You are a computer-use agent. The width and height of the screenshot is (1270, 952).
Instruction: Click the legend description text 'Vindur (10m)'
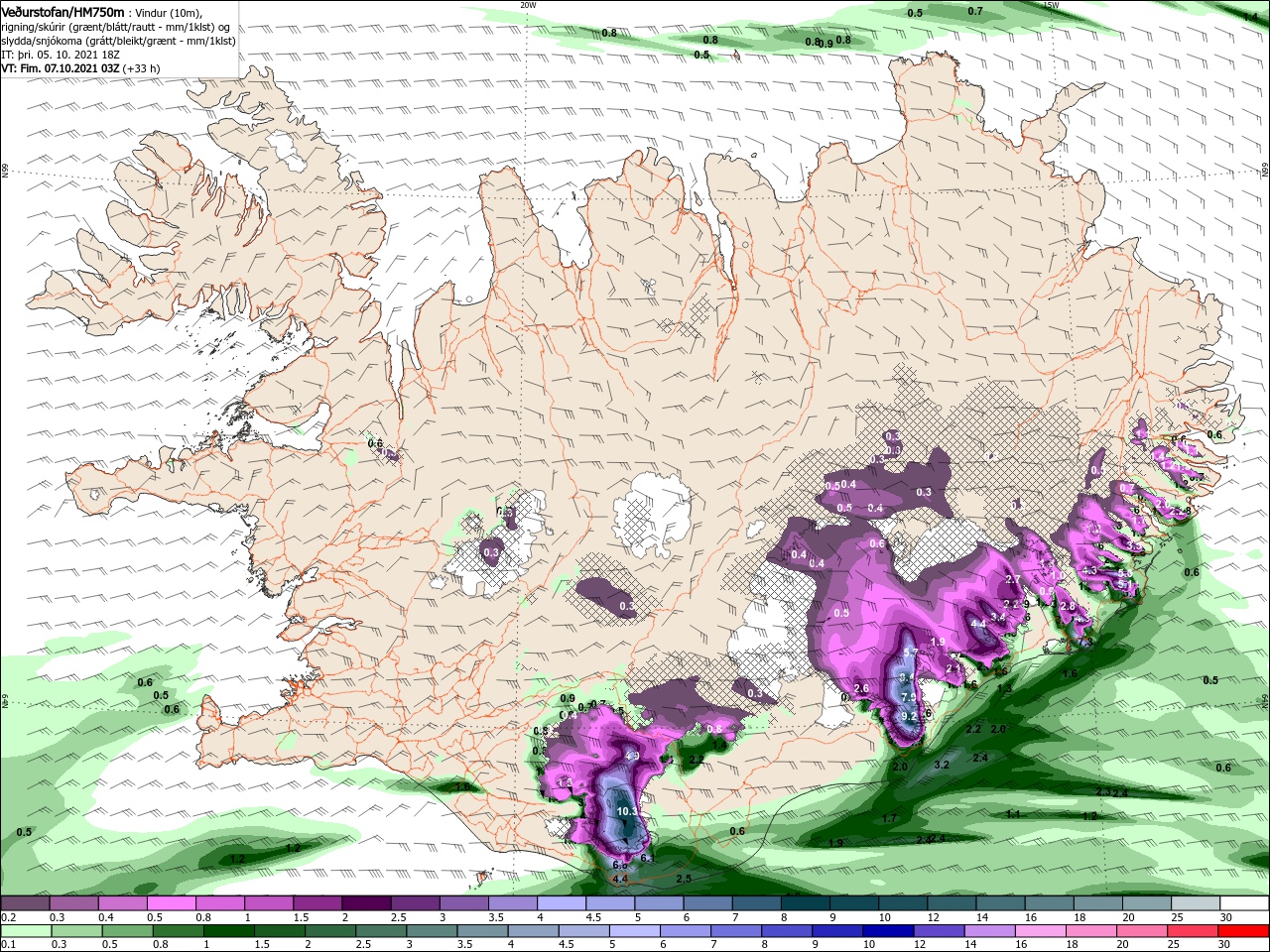point(169,12)
